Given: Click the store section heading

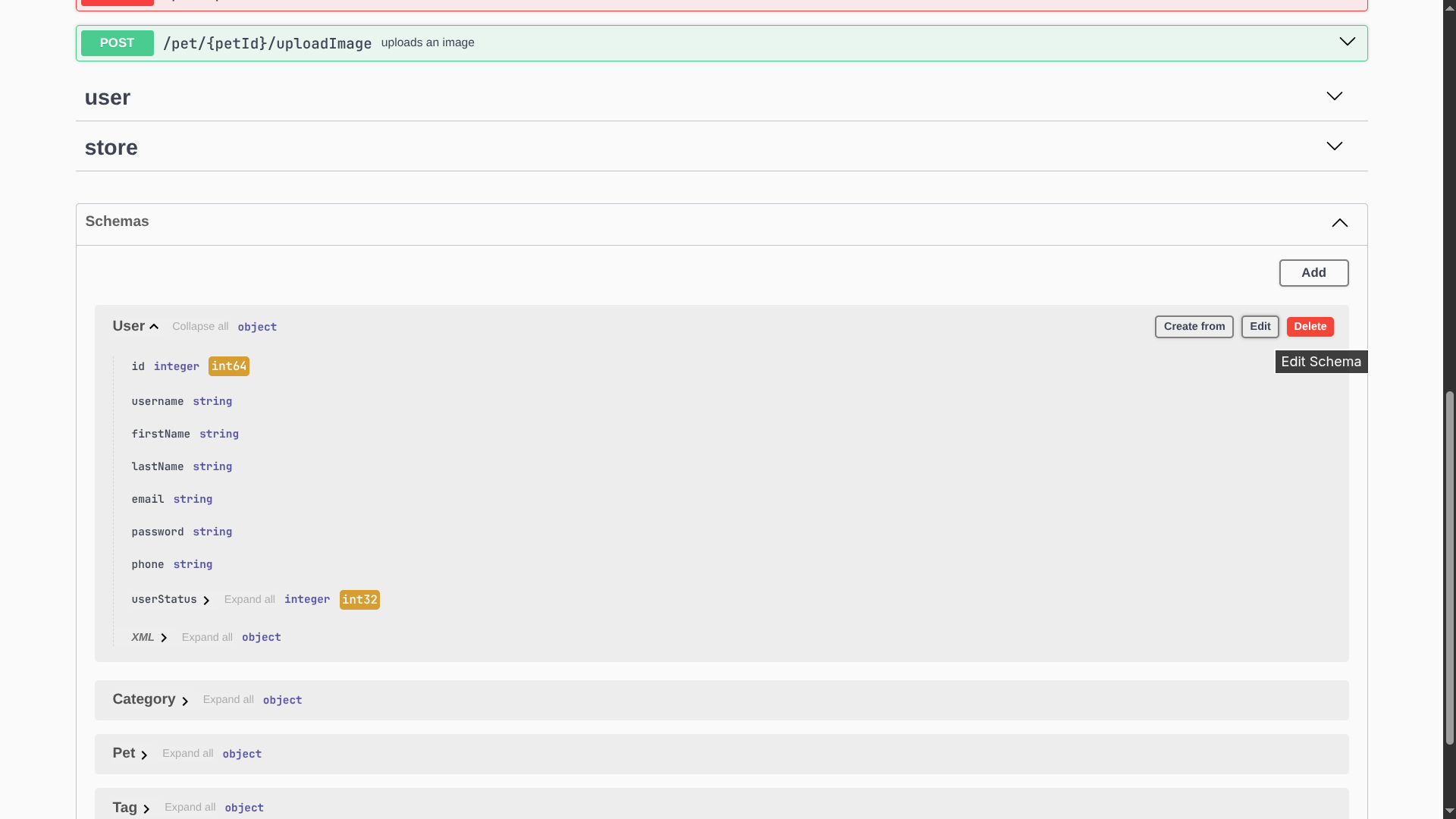Looking at the screenshot, I should tap(111, 147).
